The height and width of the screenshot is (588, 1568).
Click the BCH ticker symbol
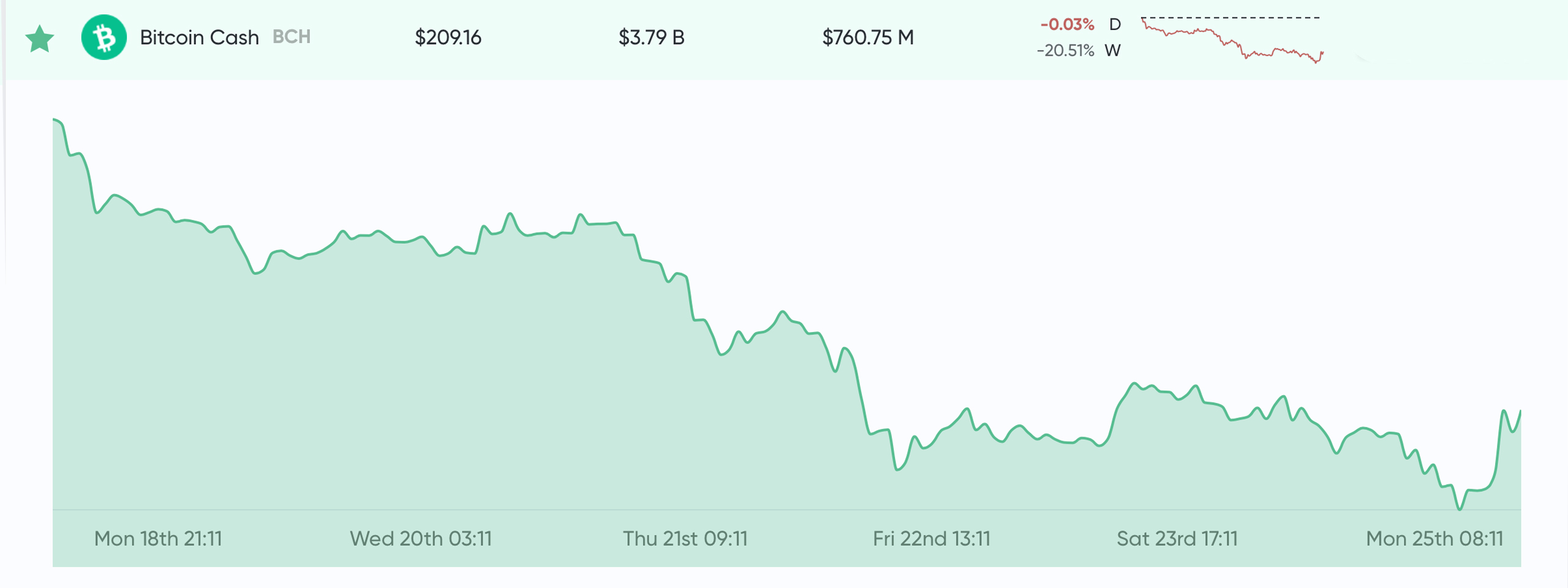coord(292,37)
